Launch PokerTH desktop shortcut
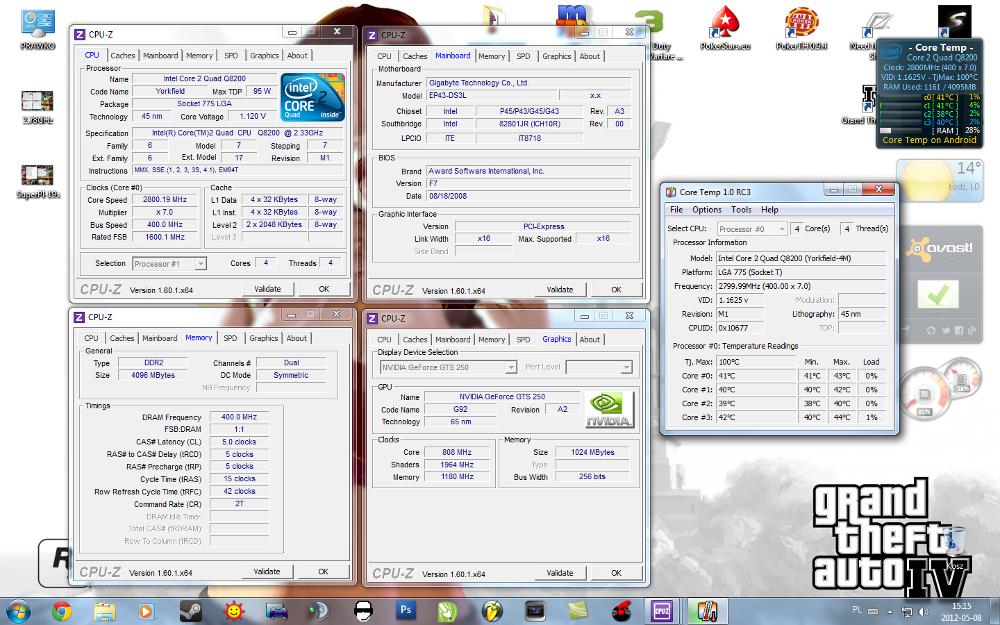1000x625 pixels. [802, 29]
